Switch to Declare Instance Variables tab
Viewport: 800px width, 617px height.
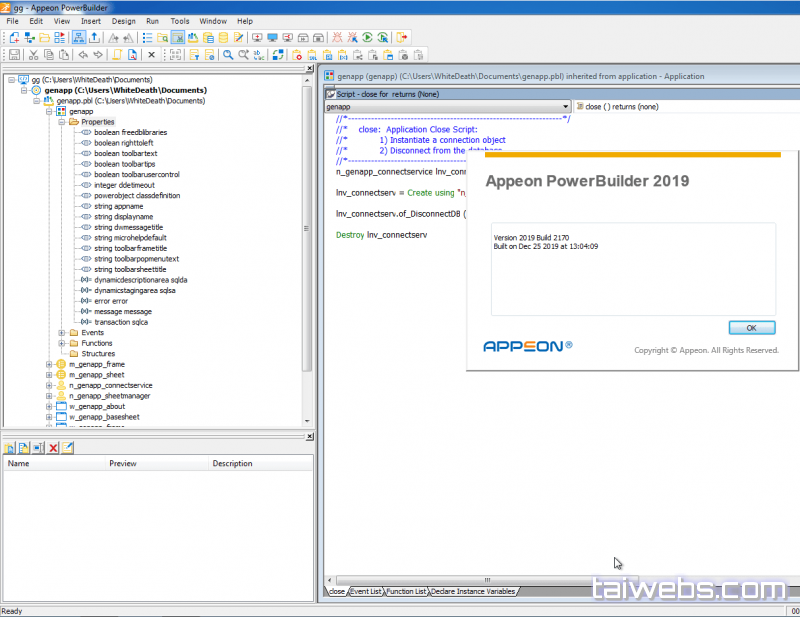click(473, 592)
